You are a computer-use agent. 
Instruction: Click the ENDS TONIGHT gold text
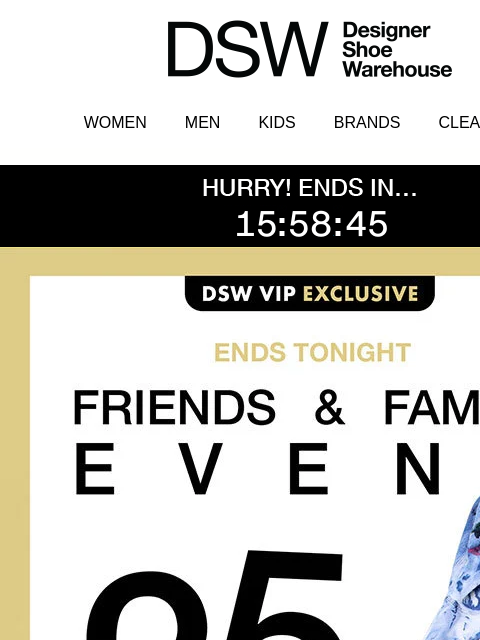pos(312,352)
